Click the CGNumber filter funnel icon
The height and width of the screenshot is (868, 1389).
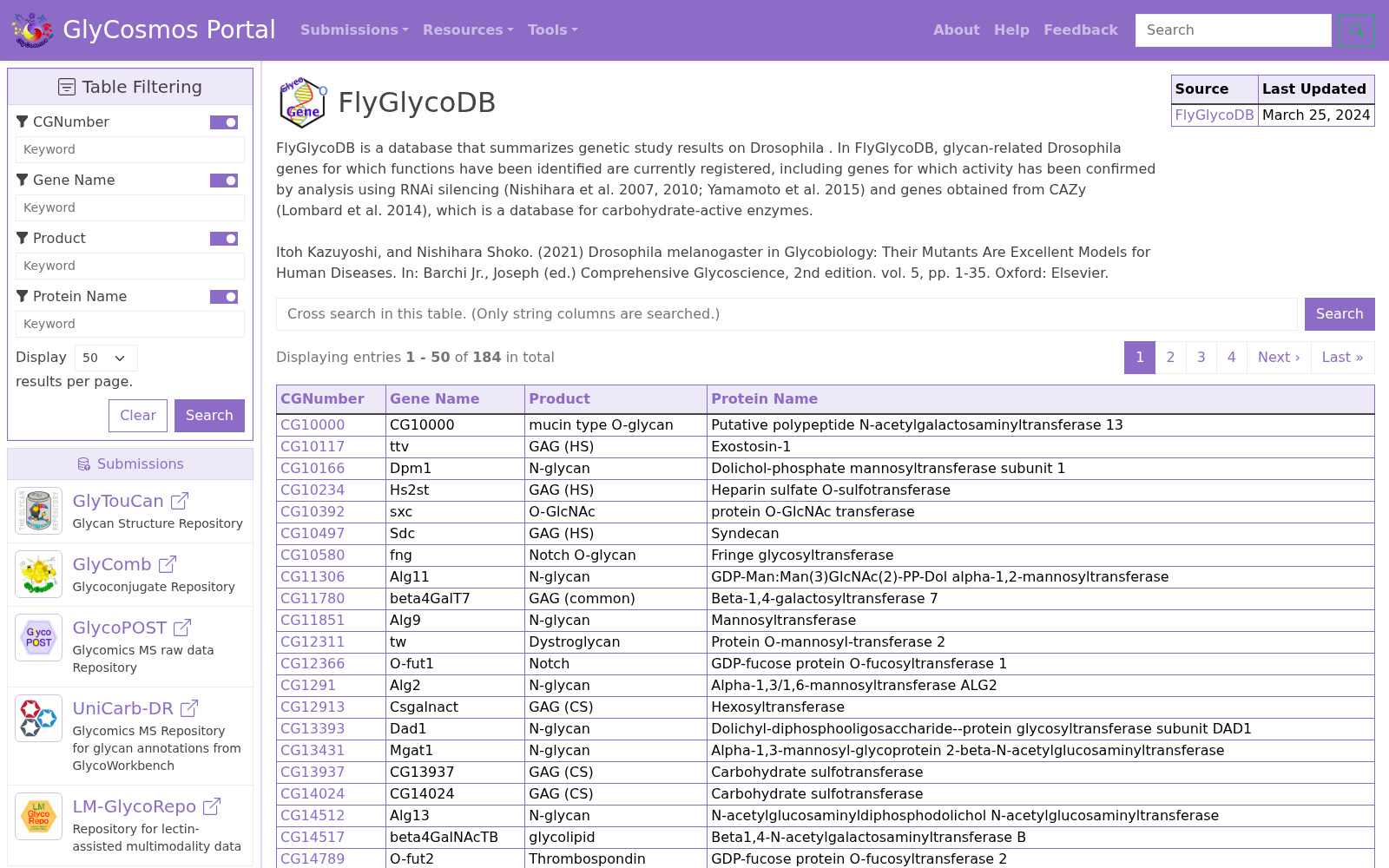pyautogui.click(x=23, y=122)
